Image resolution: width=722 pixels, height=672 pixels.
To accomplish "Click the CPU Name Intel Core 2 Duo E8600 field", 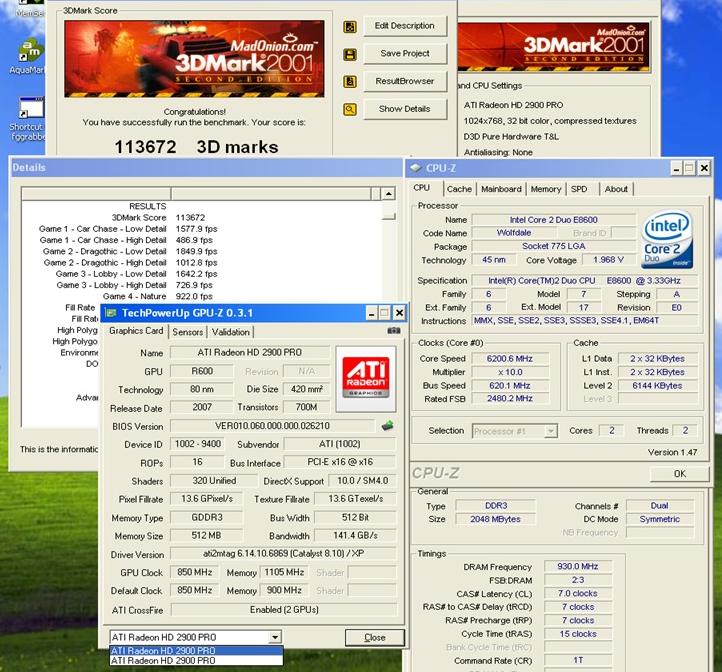I will point(553,220).
